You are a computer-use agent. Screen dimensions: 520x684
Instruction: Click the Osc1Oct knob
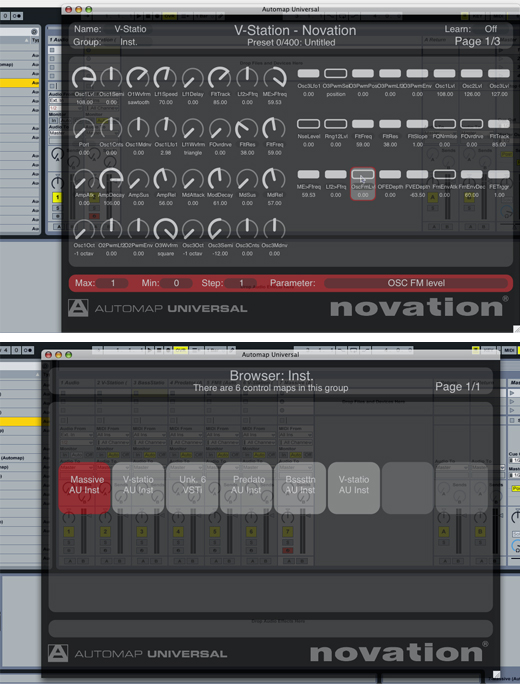pyautogui.click(x=84, y=229)
